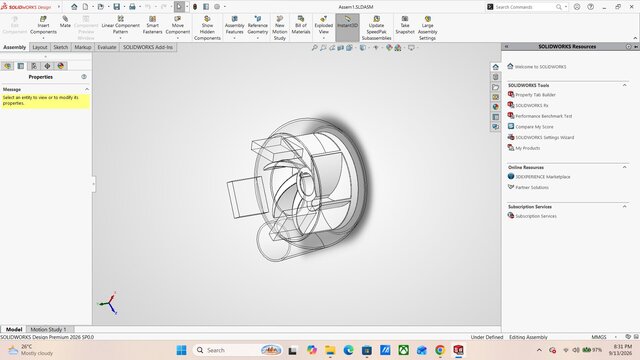Click Take Snapshot tool
Screen dimensions: 640x360
pos(405,25)
